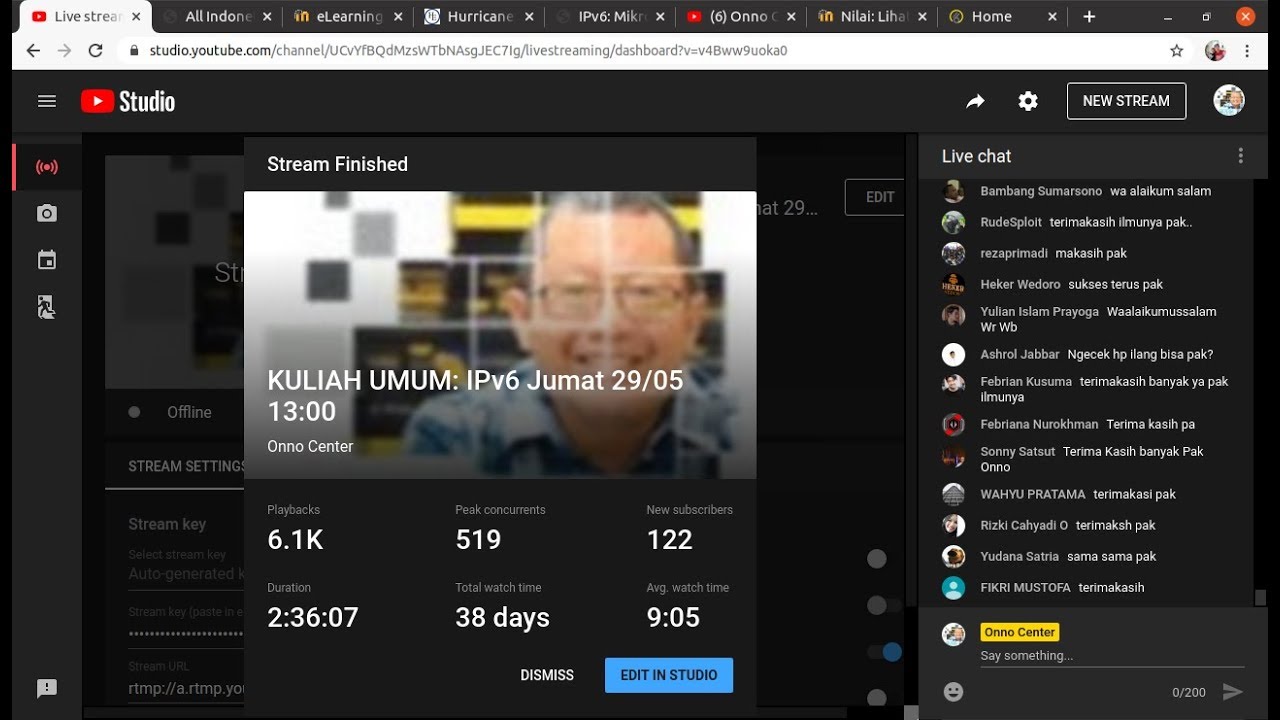Switch to the eLearning browser tab
This screenshot has height=720, width=1280.
[x=347, y=16]
